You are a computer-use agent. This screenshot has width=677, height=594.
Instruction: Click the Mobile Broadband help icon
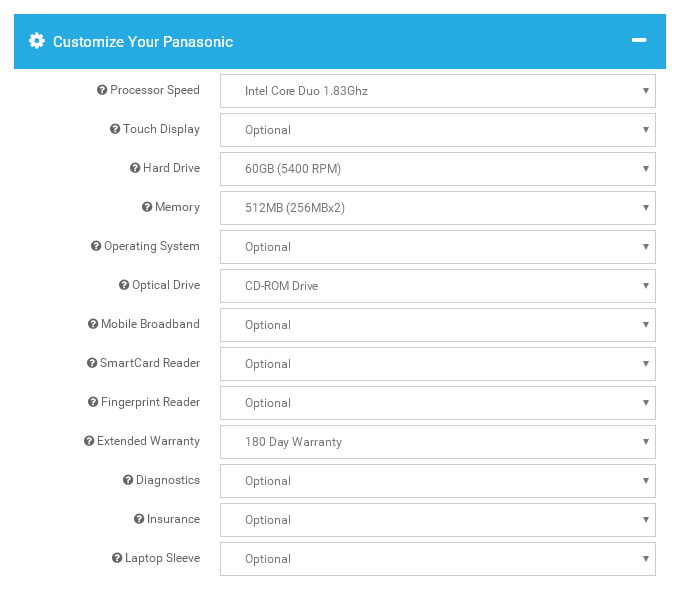(93, 324)
